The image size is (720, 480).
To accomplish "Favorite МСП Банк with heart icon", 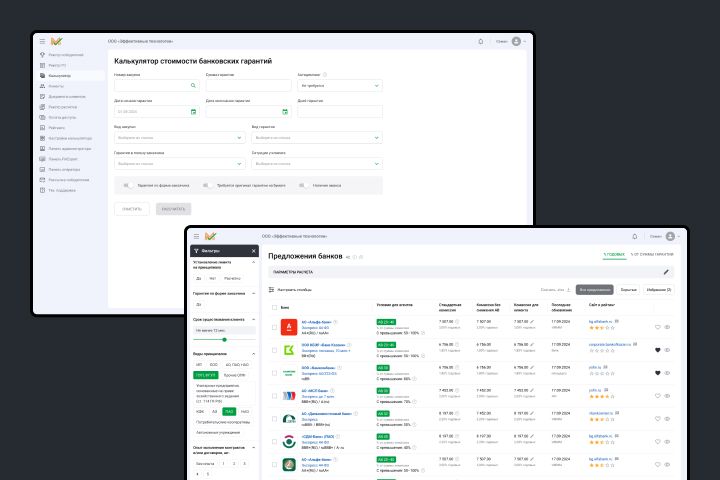I will click(658, 395).
